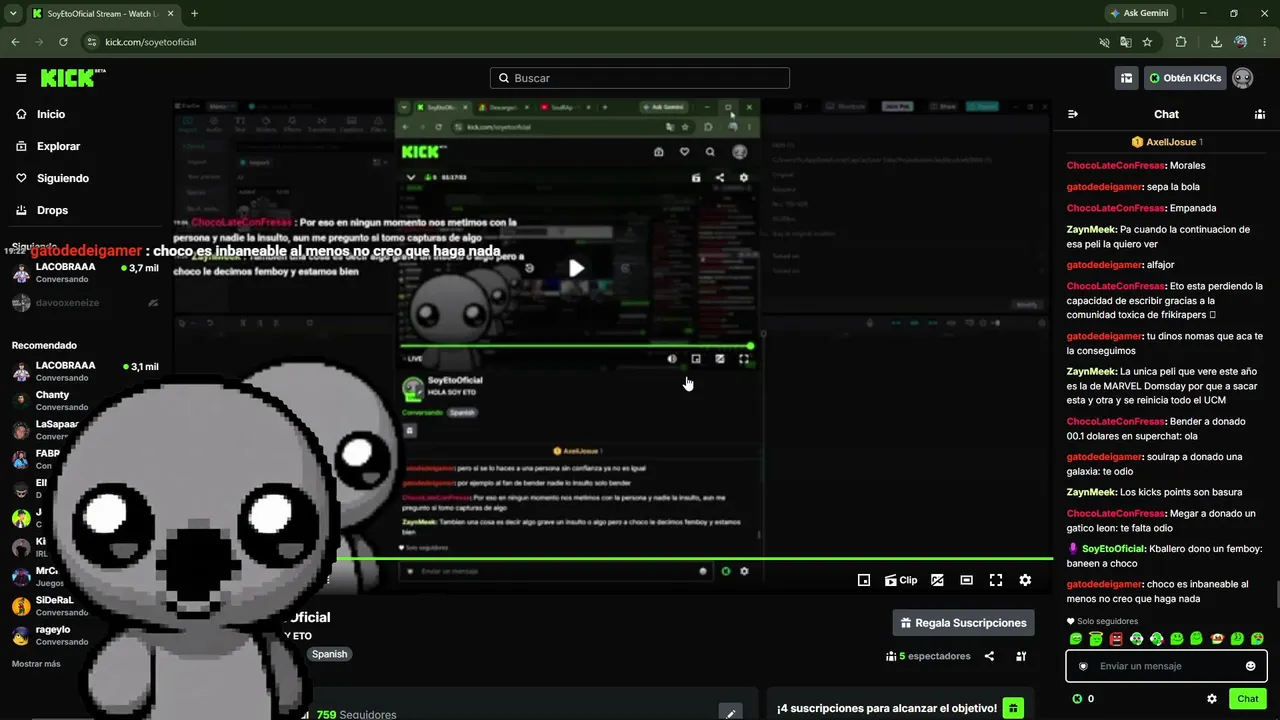Viewport: 1280px width, 720px height.
Task: Click the chat scrollbar
Action: tap(1276, 593)
